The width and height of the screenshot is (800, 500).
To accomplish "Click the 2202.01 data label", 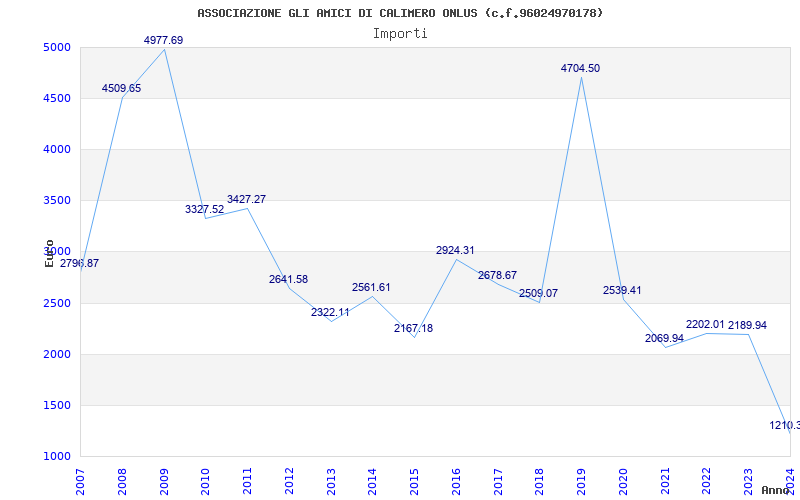I will pos(706,324).
